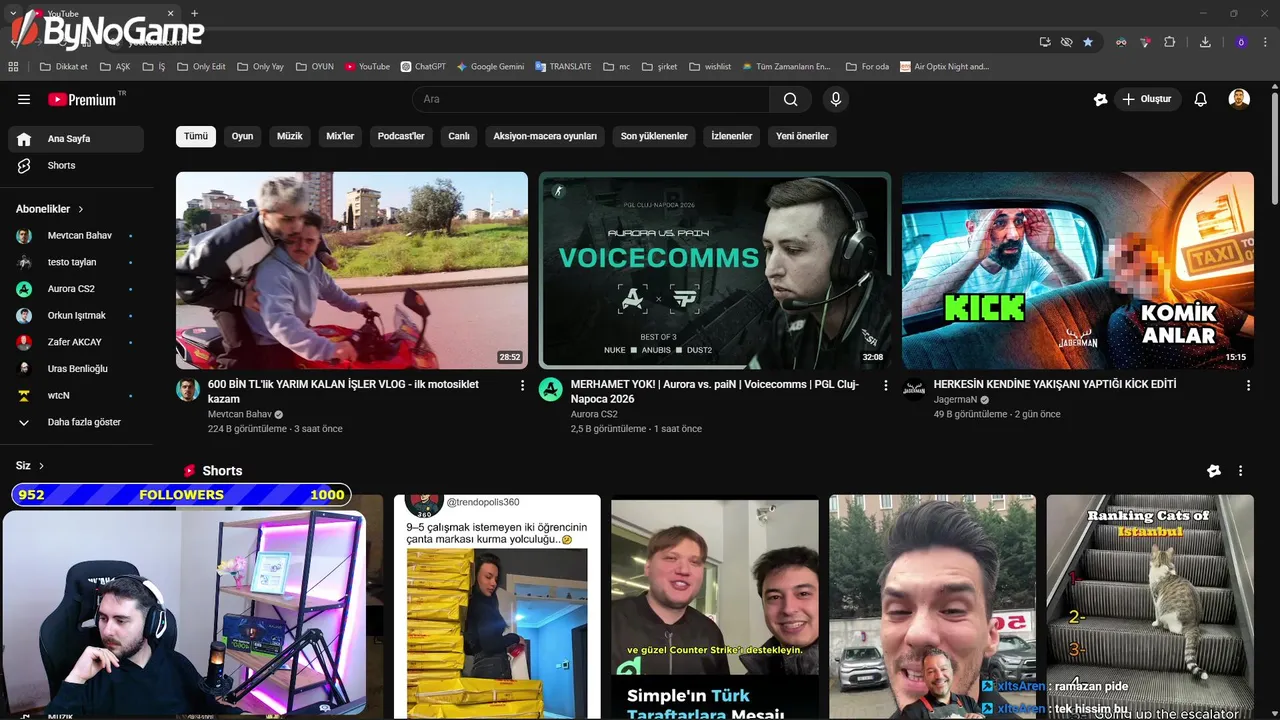Expand the Siz section
Screen dimensions: 1280x720
click(x=30, y=466)
